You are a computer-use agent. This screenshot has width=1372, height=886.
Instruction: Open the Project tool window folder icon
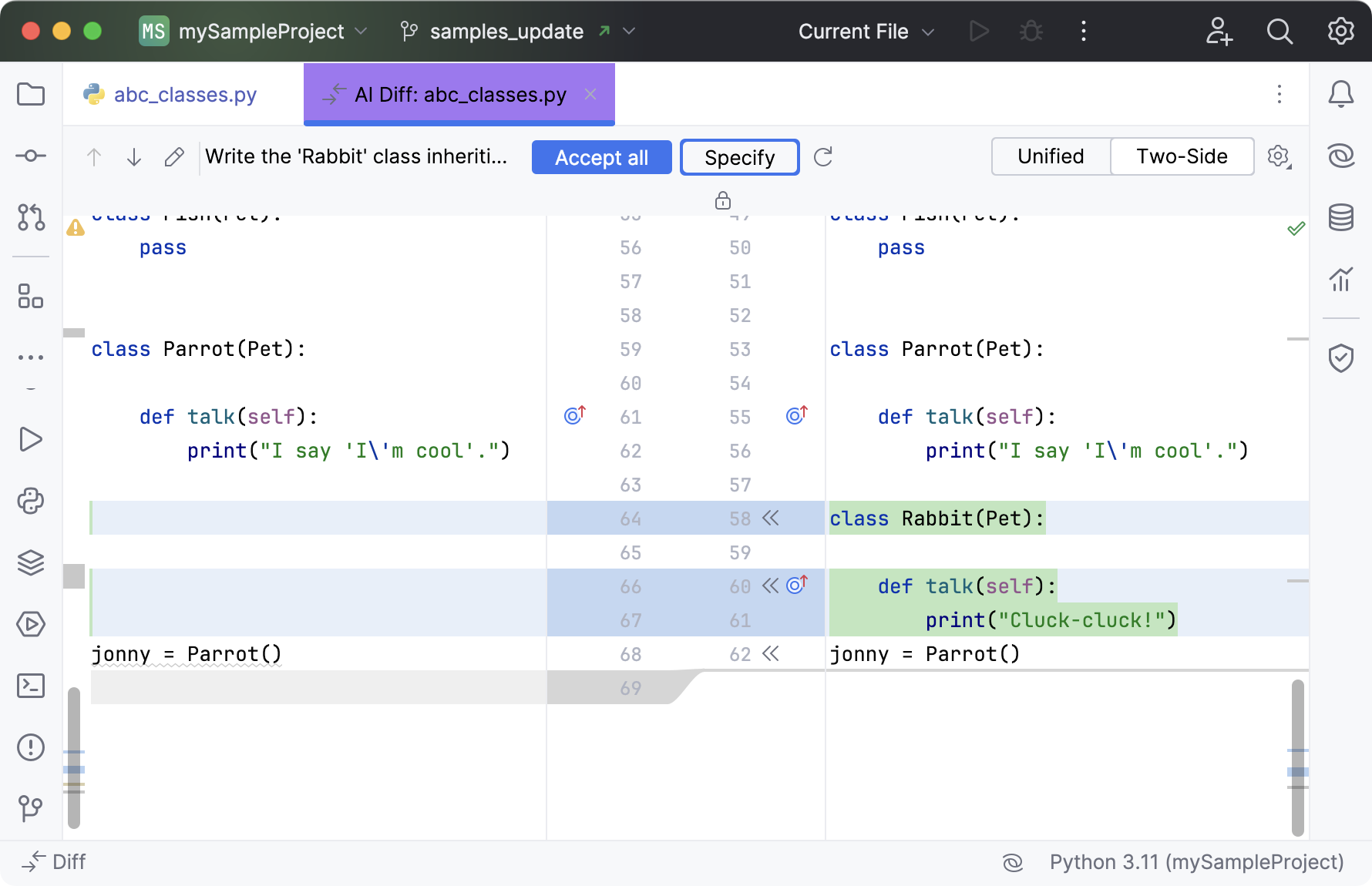(x=31, y=95)
